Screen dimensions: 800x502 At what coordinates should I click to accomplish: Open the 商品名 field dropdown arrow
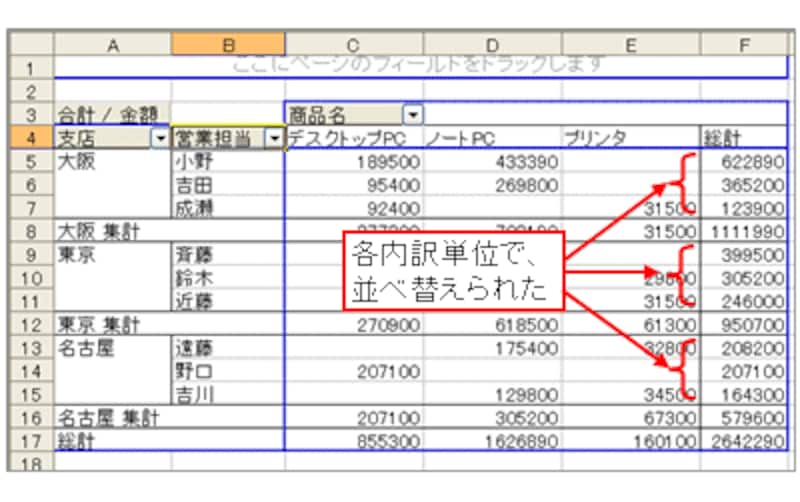click(x=413, y=114)
